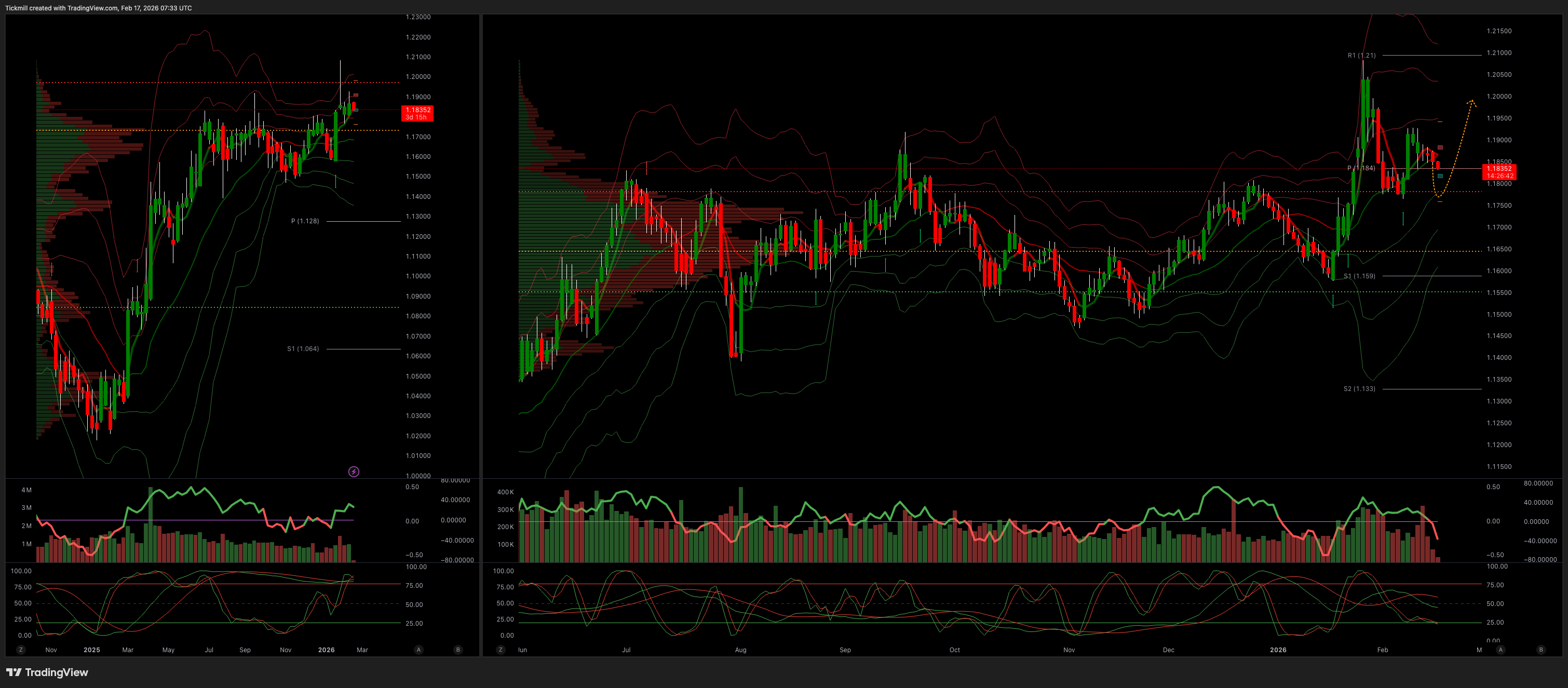Select the S2 (1.133) pivot label
Screen dimensions: 1568x688
tap(1359, 388)
